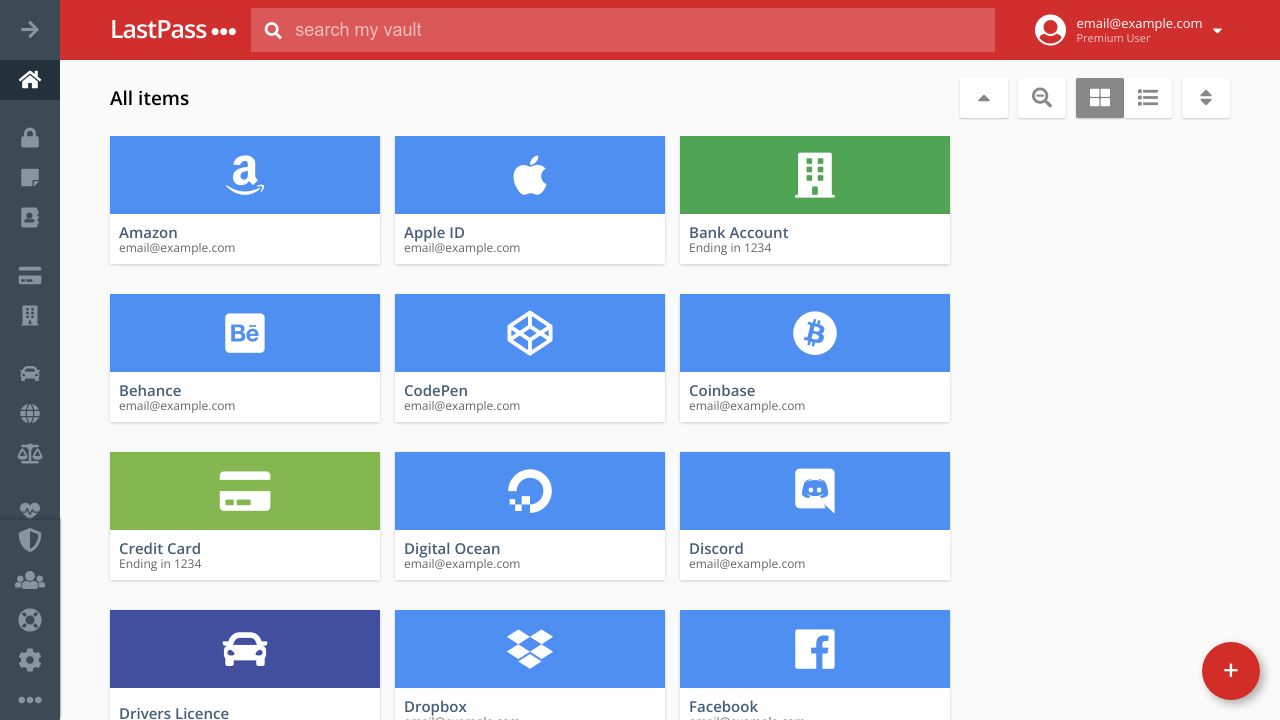Open the globe sidebar icon
The image size is (1280, 720).
[x=30, y=413]
